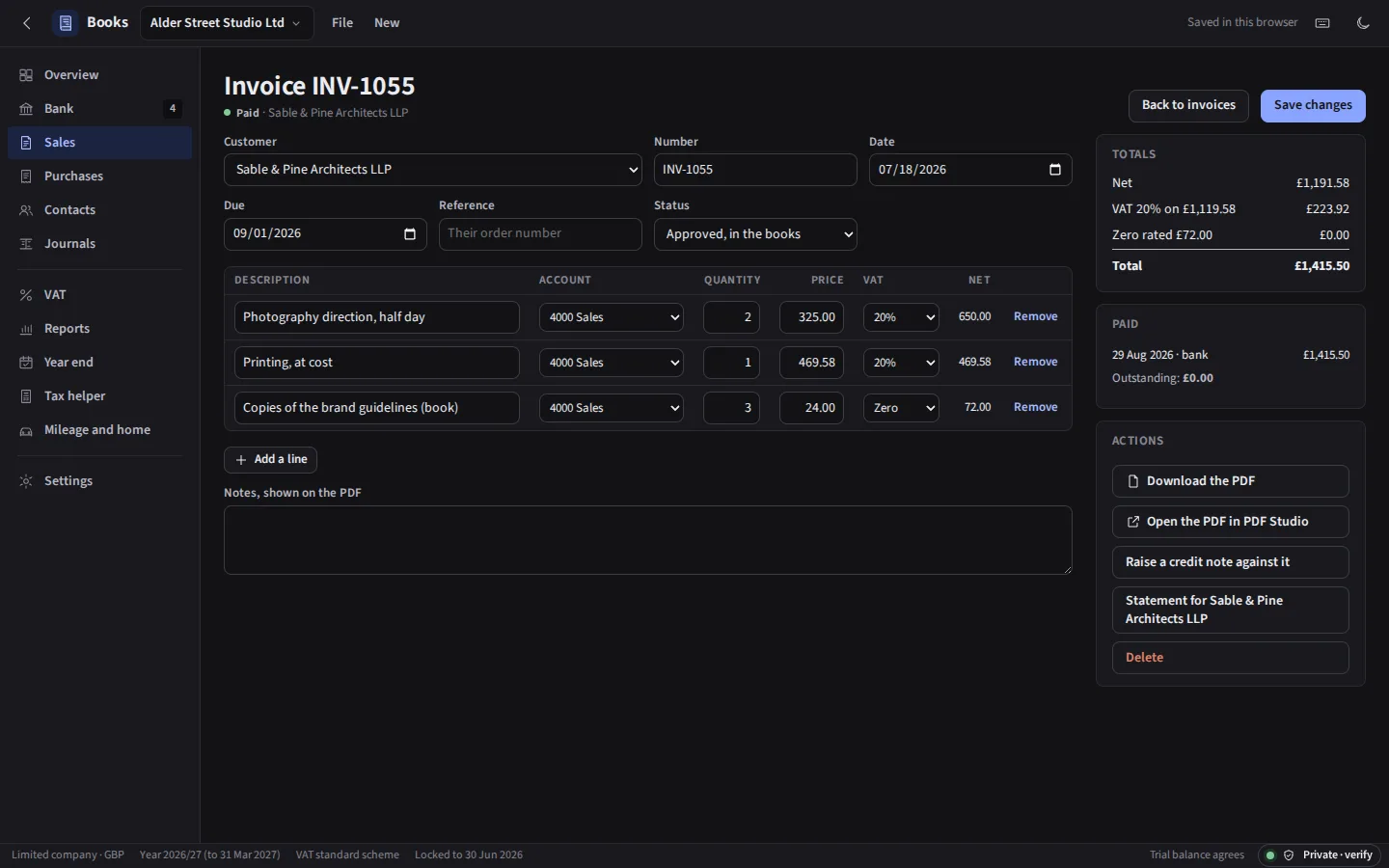Image resolution: width=1389 pixels, height=868 pixels.
Task: Open the File menu
Action: (x=342, y=23)
